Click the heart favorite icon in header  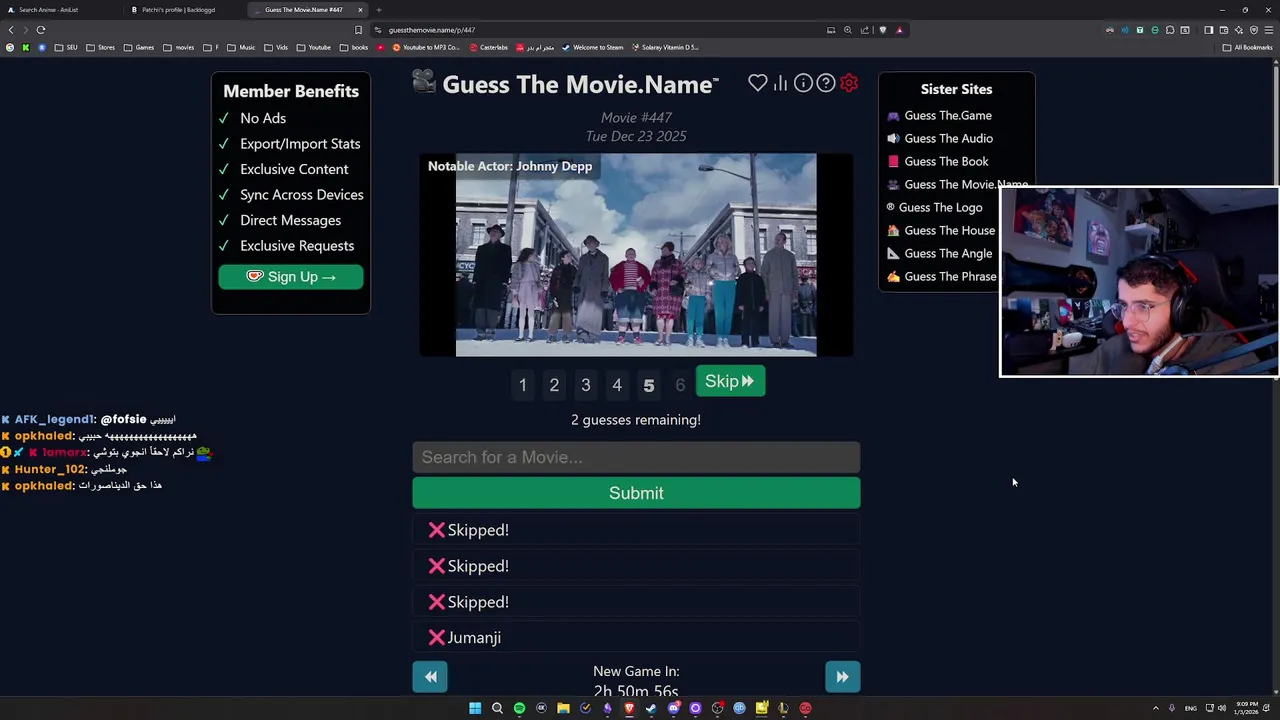758,83
